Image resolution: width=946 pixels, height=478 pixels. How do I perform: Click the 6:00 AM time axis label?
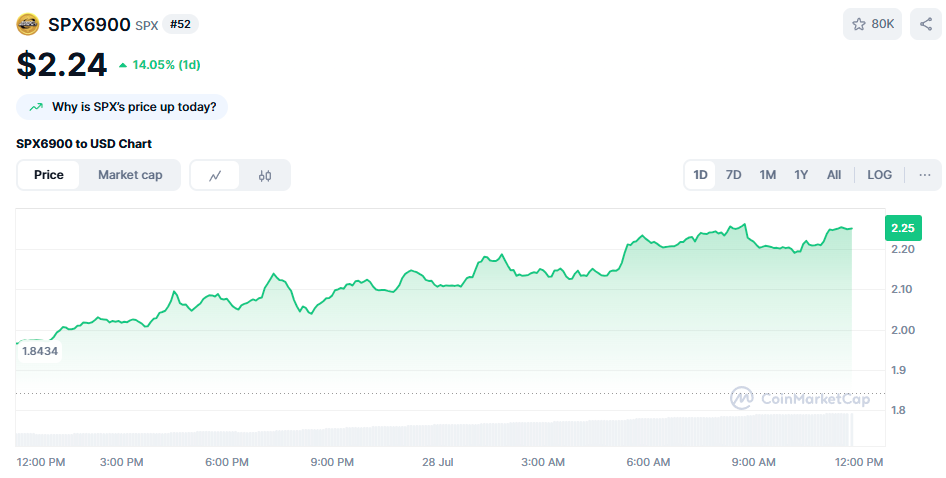point(648,462)
